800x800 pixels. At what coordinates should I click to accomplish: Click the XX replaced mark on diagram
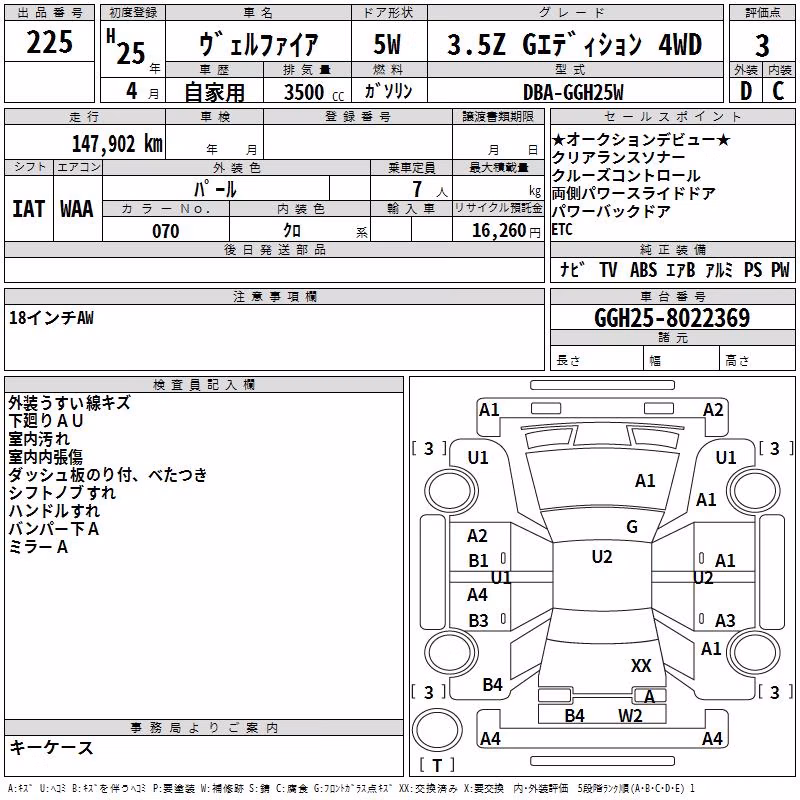click(x=641, y=665)
